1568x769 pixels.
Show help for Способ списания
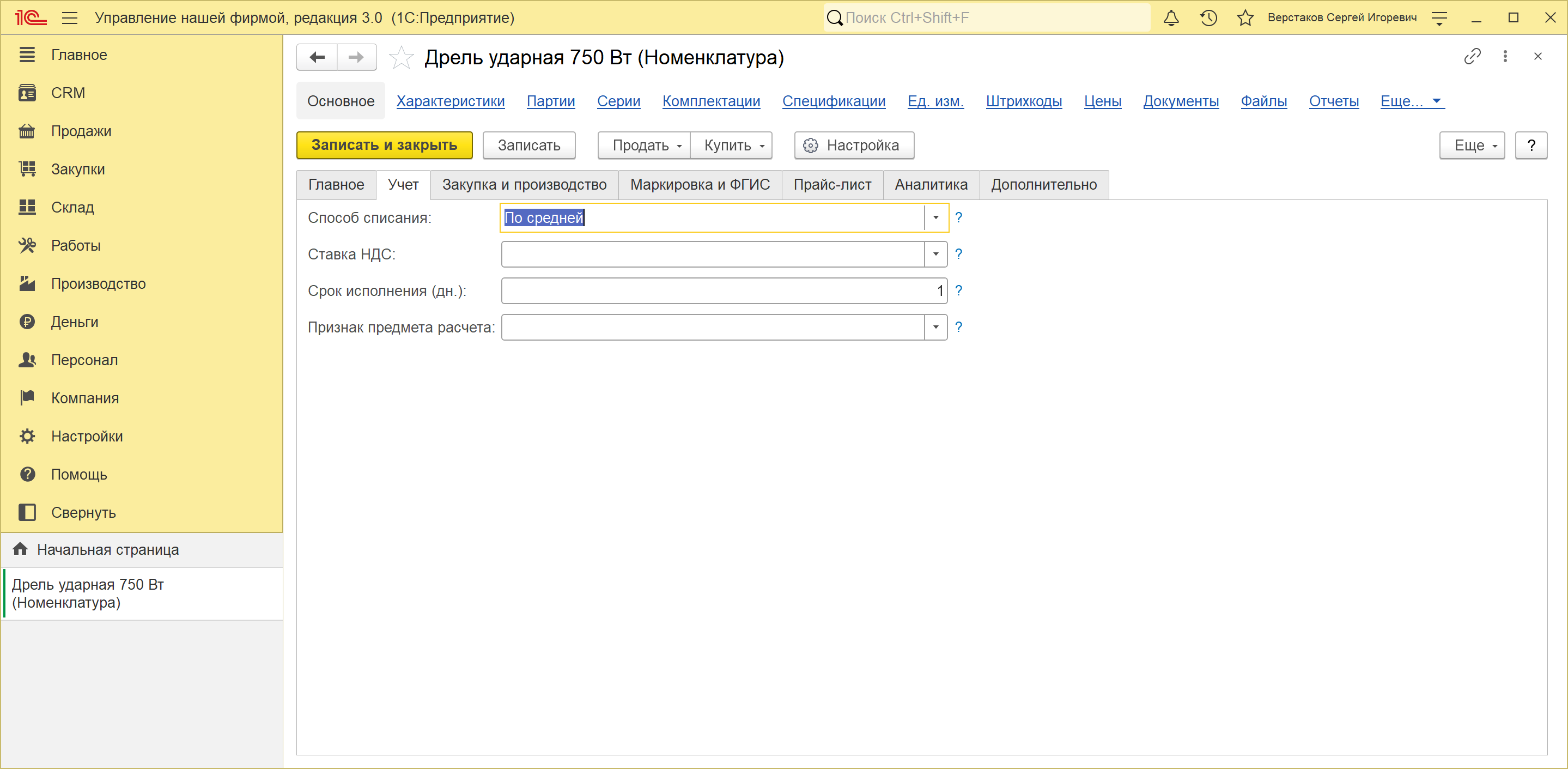959,218
